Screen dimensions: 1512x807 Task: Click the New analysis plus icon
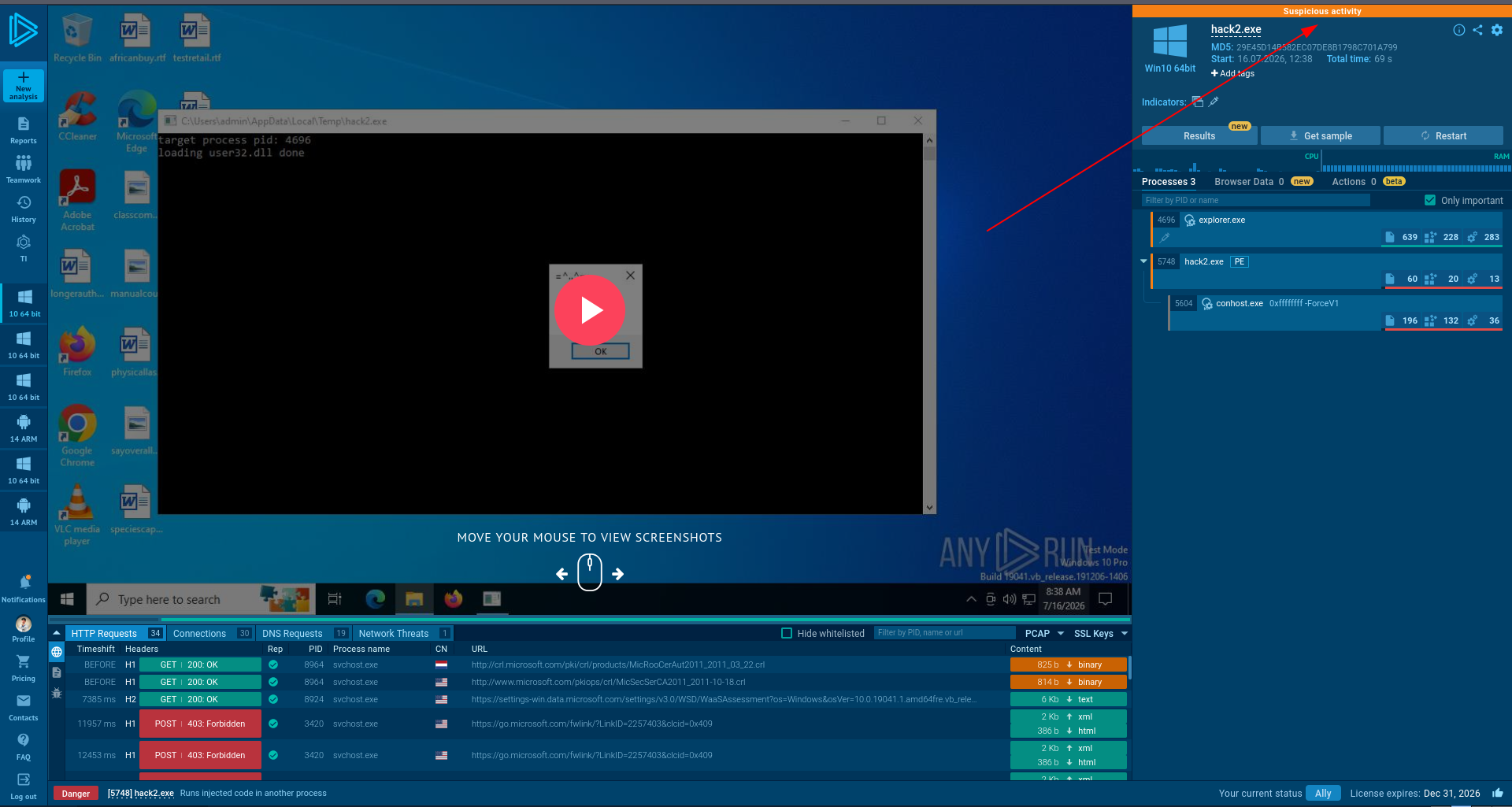(24, 78)
